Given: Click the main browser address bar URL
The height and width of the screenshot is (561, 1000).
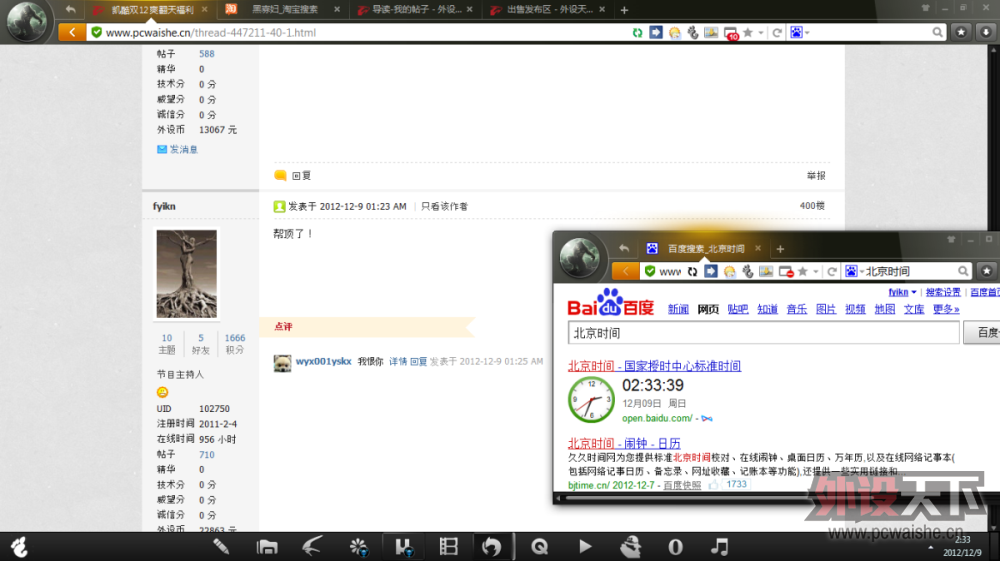Looking at the screenshot, I should 210,33.
